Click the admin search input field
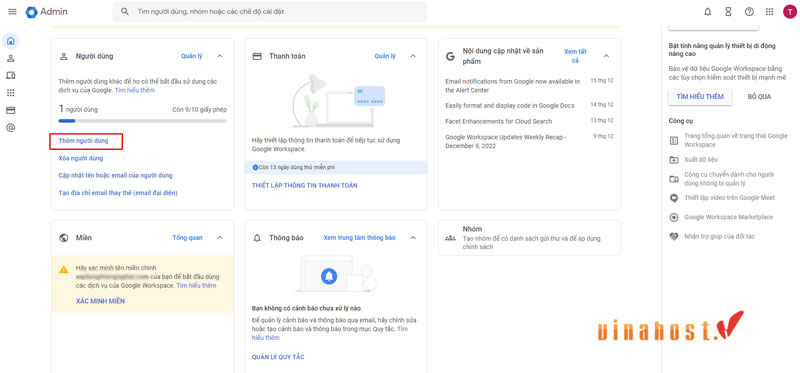Screen dimensions: 800x373 tap(269, 11)
